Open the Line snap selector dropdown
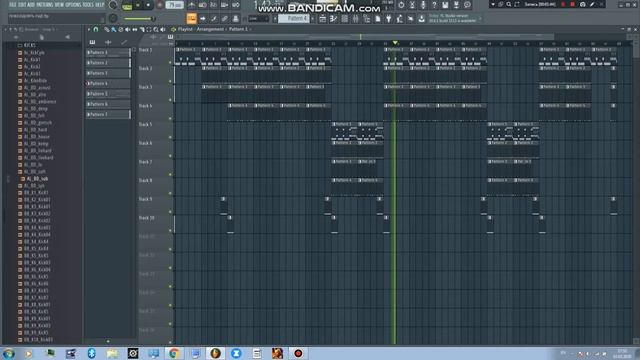Image resolution: width=640 pixels, height=360 pixels. pos(258,19)
